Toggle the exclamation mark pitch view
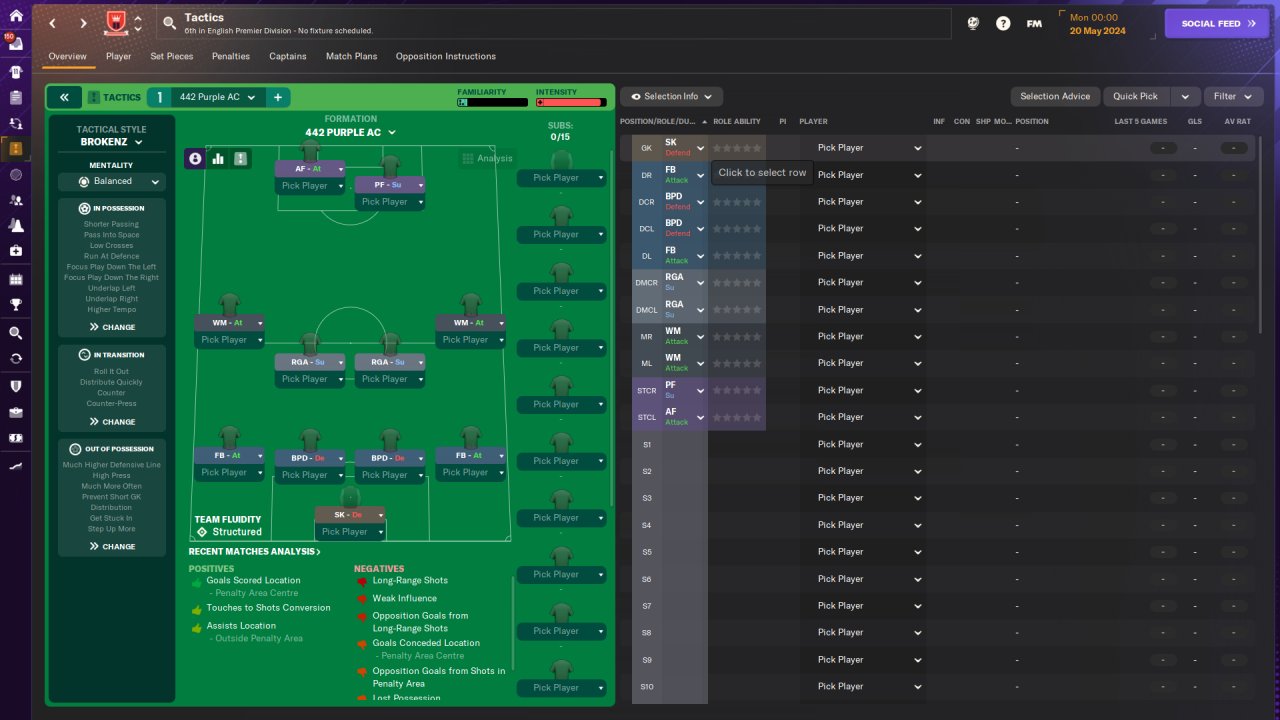 coord(240,158)
